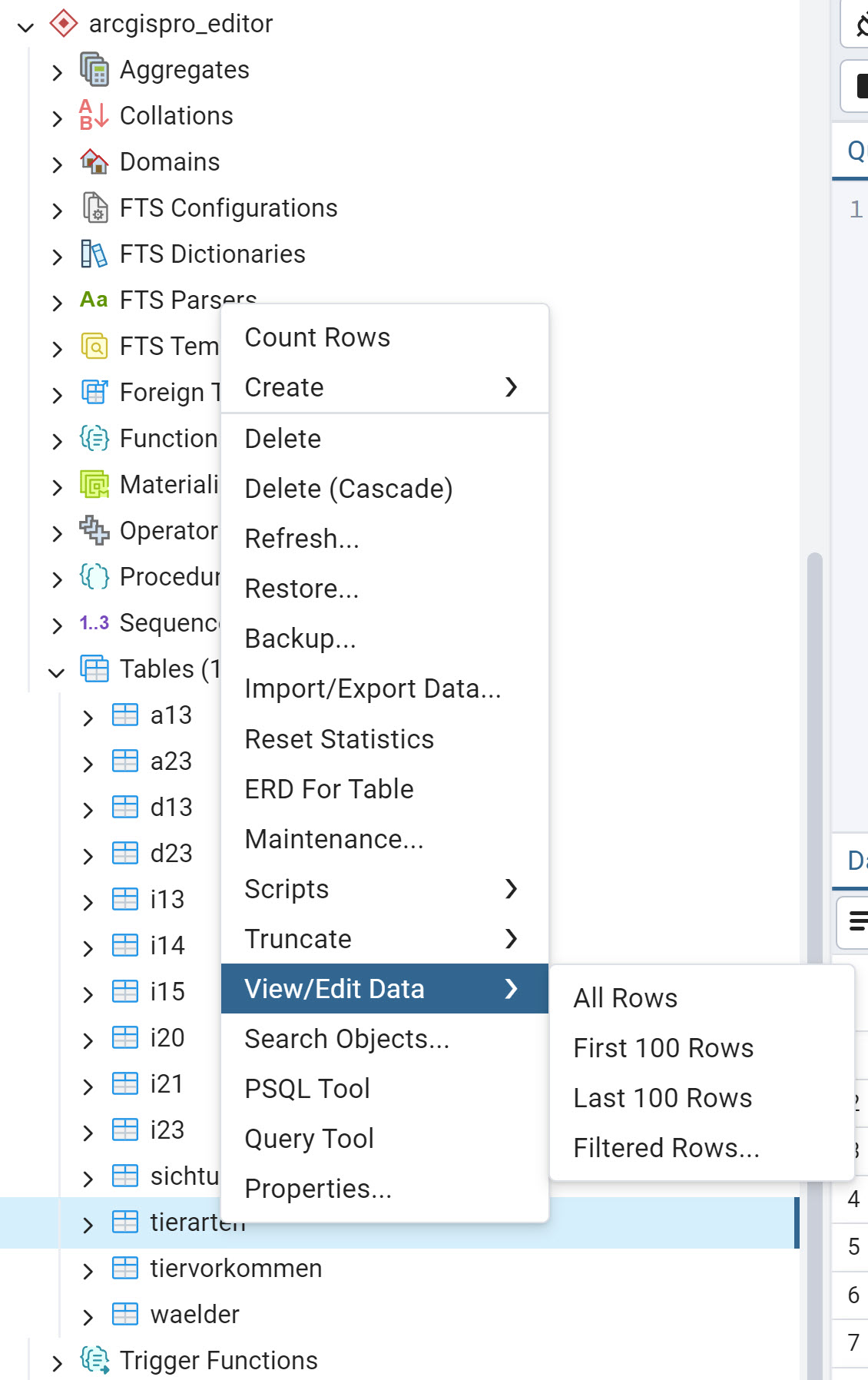Click the Collations A-B sort icon
The height and width of the screenshot is (1380, 868).
[x=94, y=116]
